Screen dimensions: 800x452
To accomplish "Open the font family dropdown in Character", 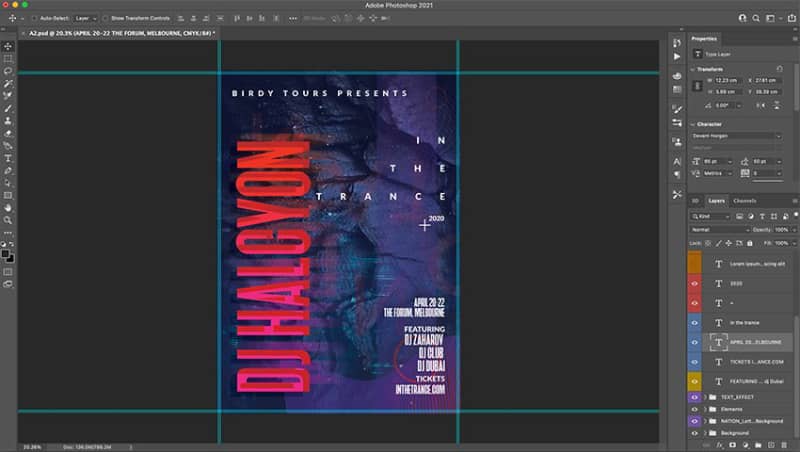I will pos(736,136).
